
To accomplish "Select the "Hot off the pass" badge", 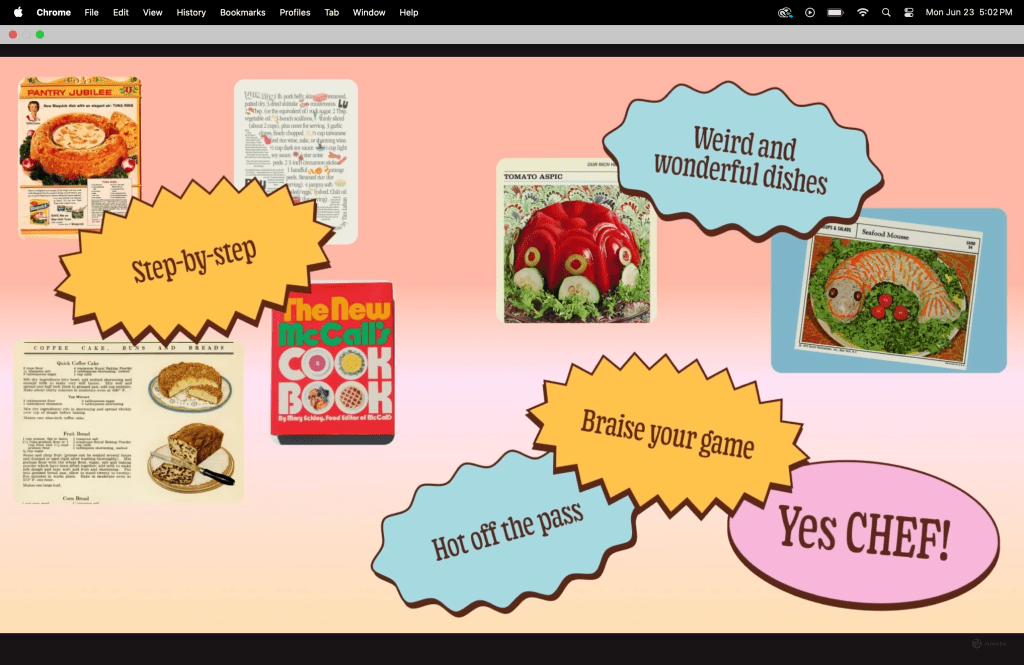I will point(507,532).
